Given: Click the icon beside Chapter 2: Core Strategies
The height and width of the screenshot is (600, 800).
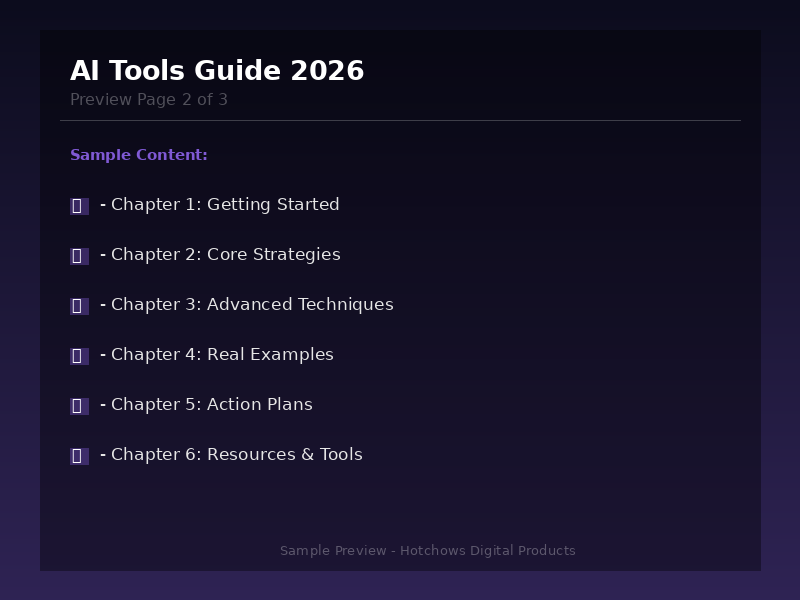Looking at the screenshot, I should (79, 256).
